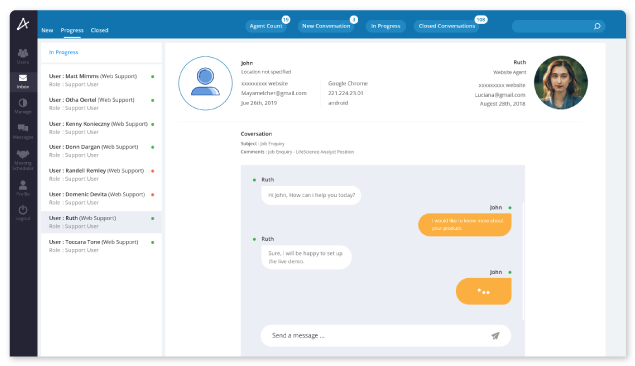Click the Agent Count button

tap(266, 26)
